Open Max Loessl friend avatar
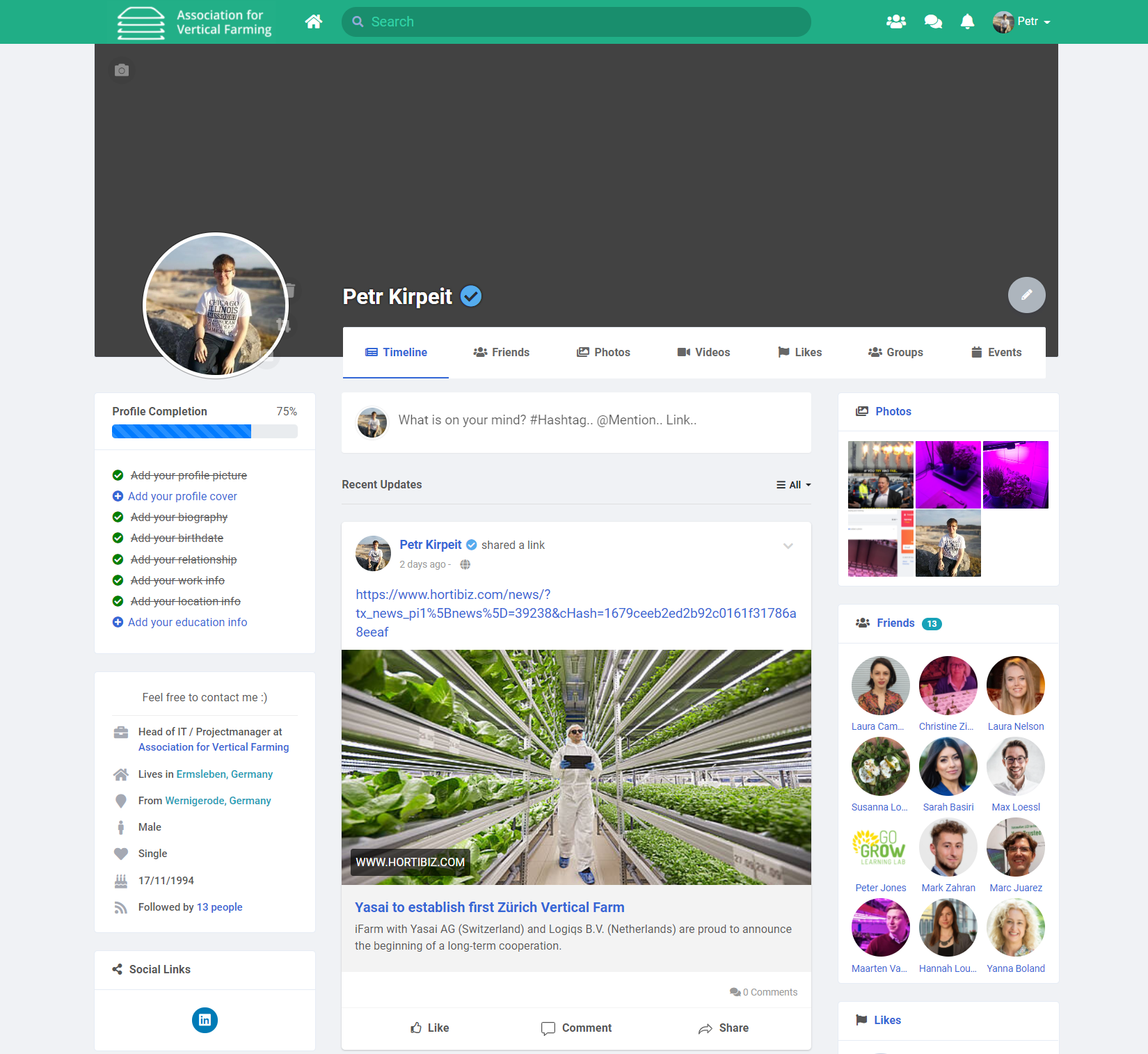 pos(1016,767)
